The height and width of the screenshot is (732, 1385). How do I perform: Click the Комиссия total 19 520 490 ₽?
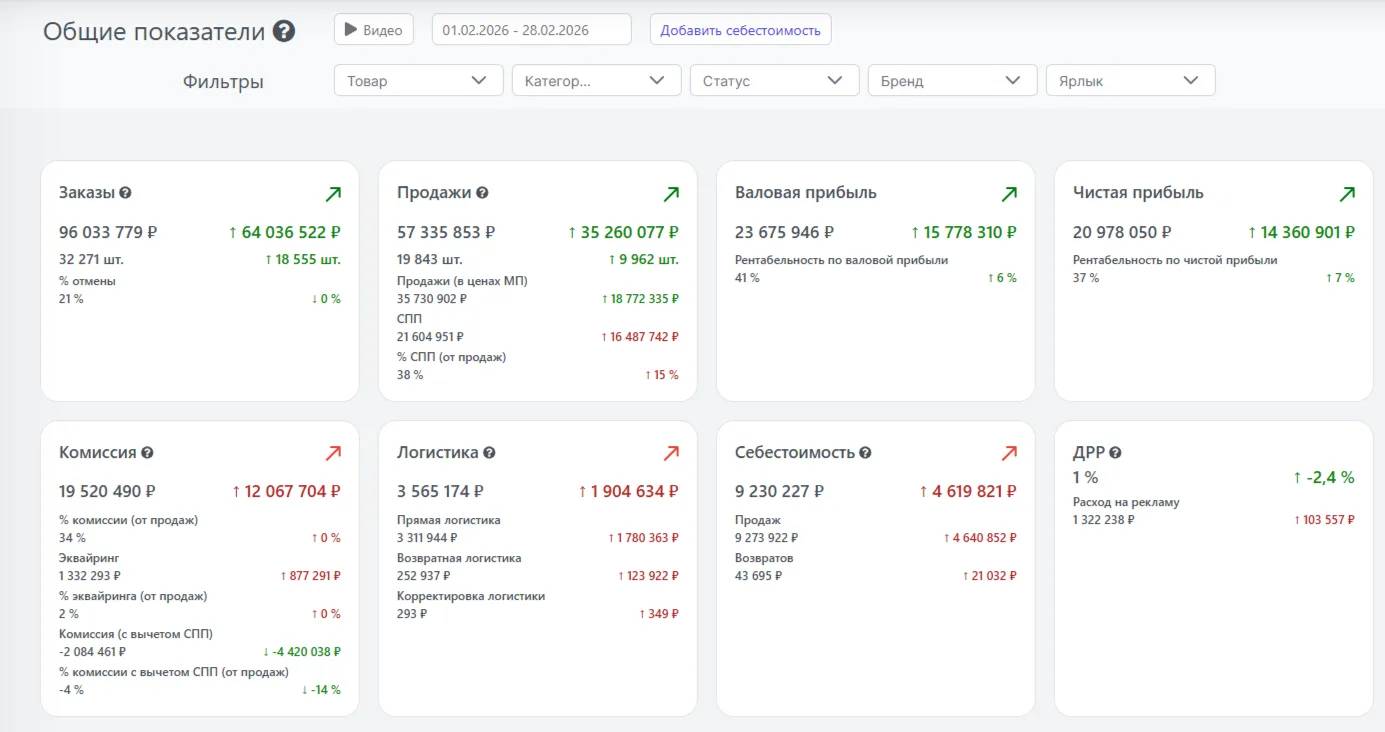[x=107, y=492]
